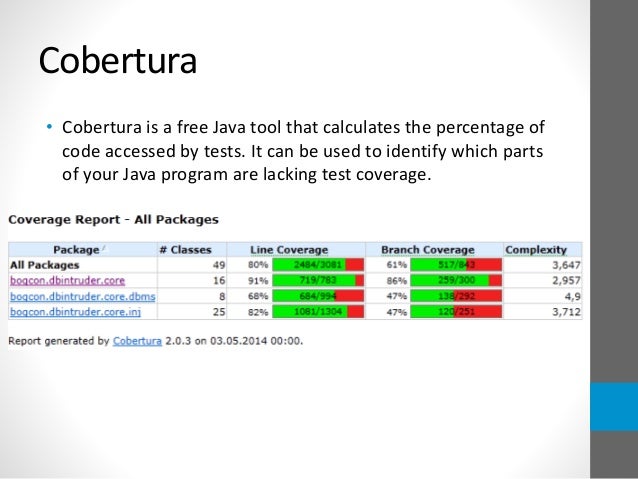Click class count 25 in inj row
Screen dimensions: 638x479
click(x=219, y=312)
